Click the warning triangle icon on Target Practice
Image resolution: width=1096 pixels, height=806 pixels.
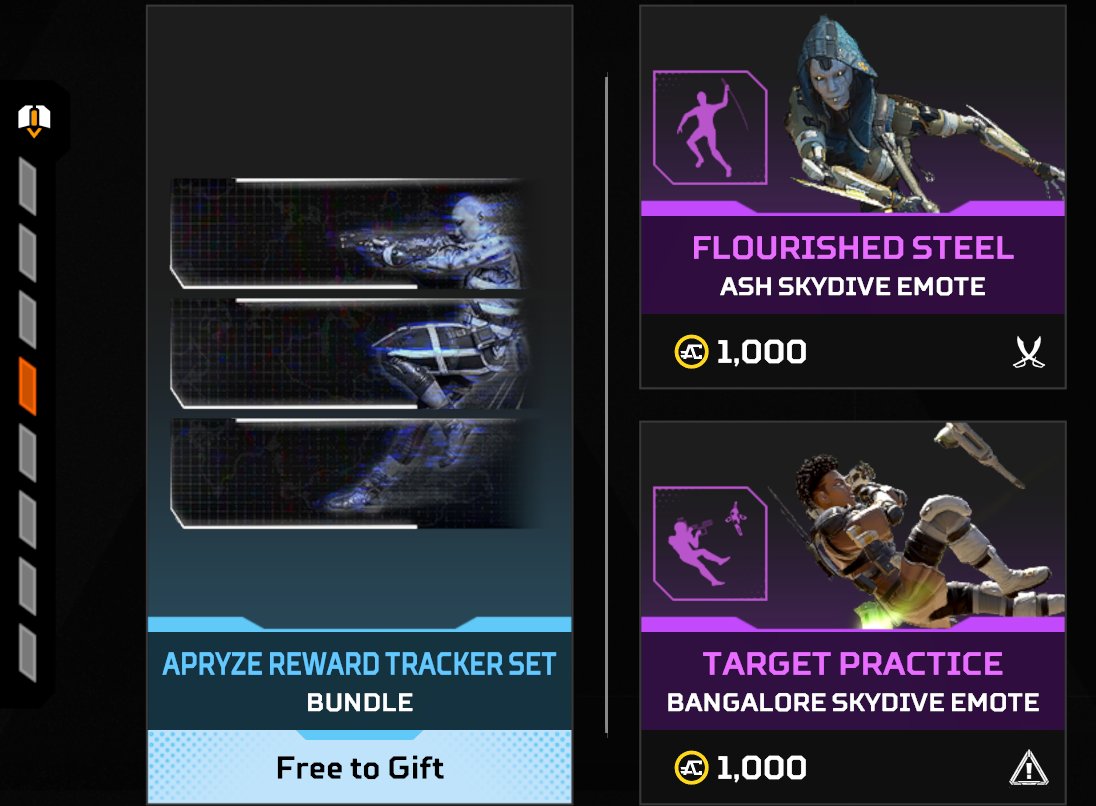tap(1029, 768)
